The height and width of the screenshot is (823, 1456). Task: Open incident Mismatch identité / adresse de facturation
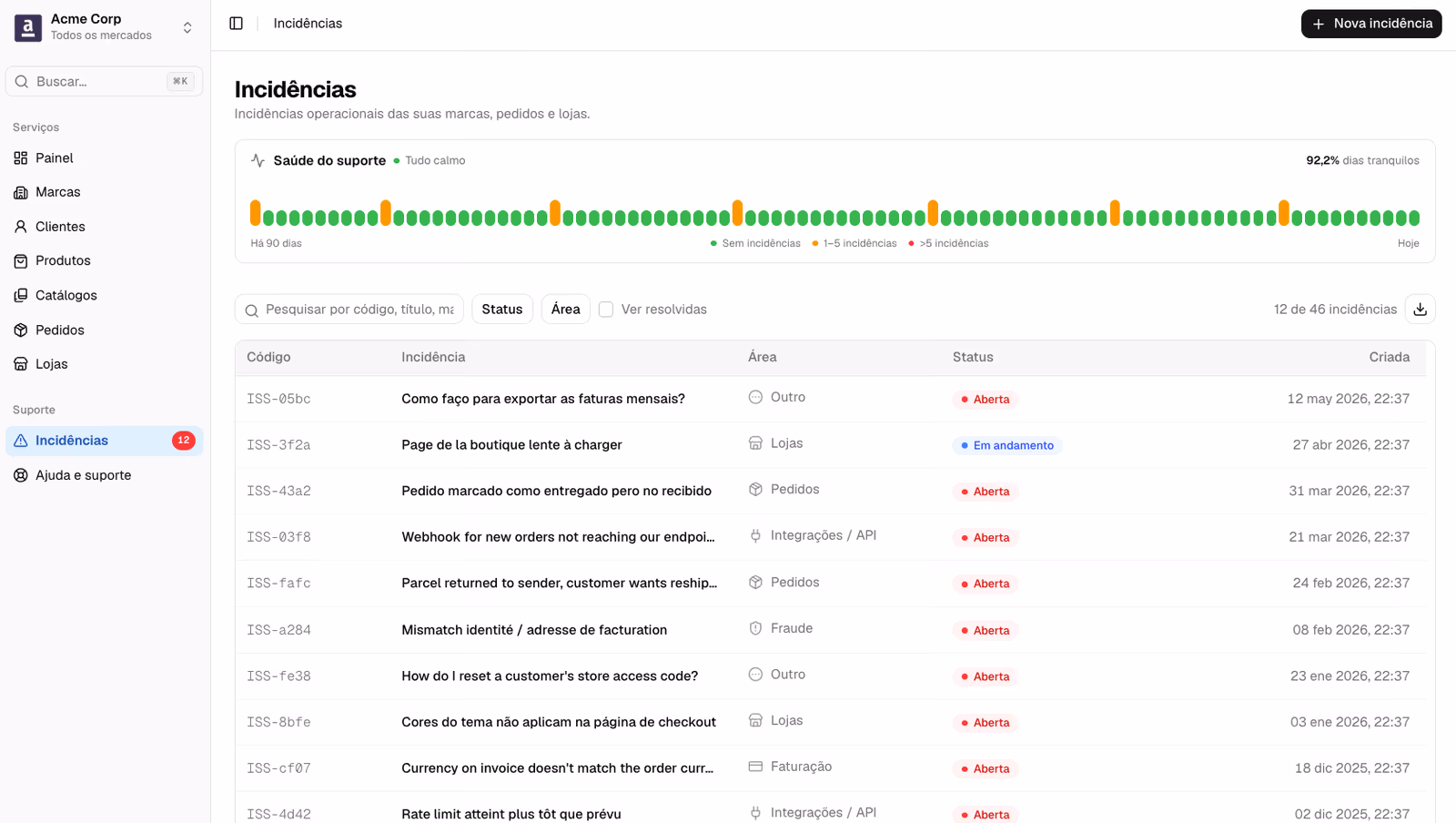coord(534,630)
